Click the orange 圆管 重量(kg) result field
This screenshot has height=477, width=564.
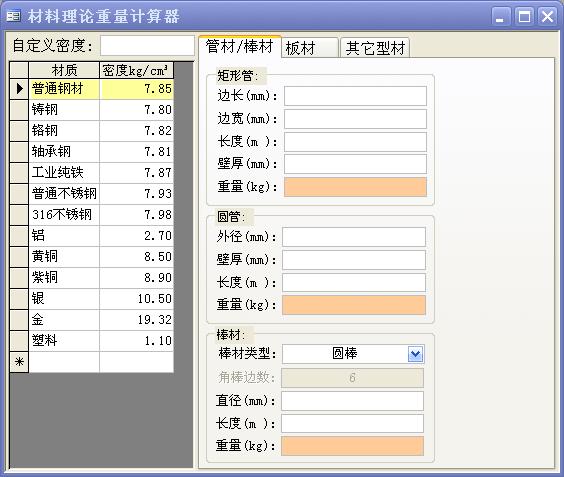point(354,305)
